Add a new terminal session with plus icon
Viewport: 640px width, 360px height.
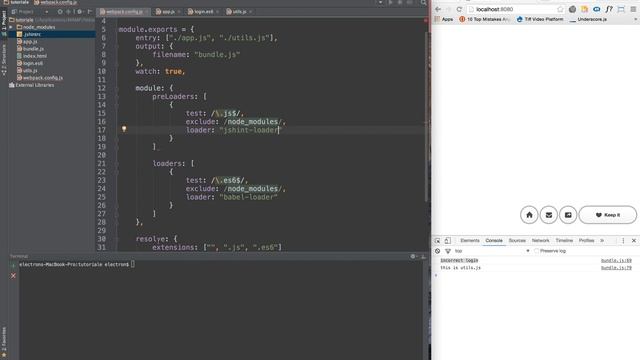tap(13, 265)
